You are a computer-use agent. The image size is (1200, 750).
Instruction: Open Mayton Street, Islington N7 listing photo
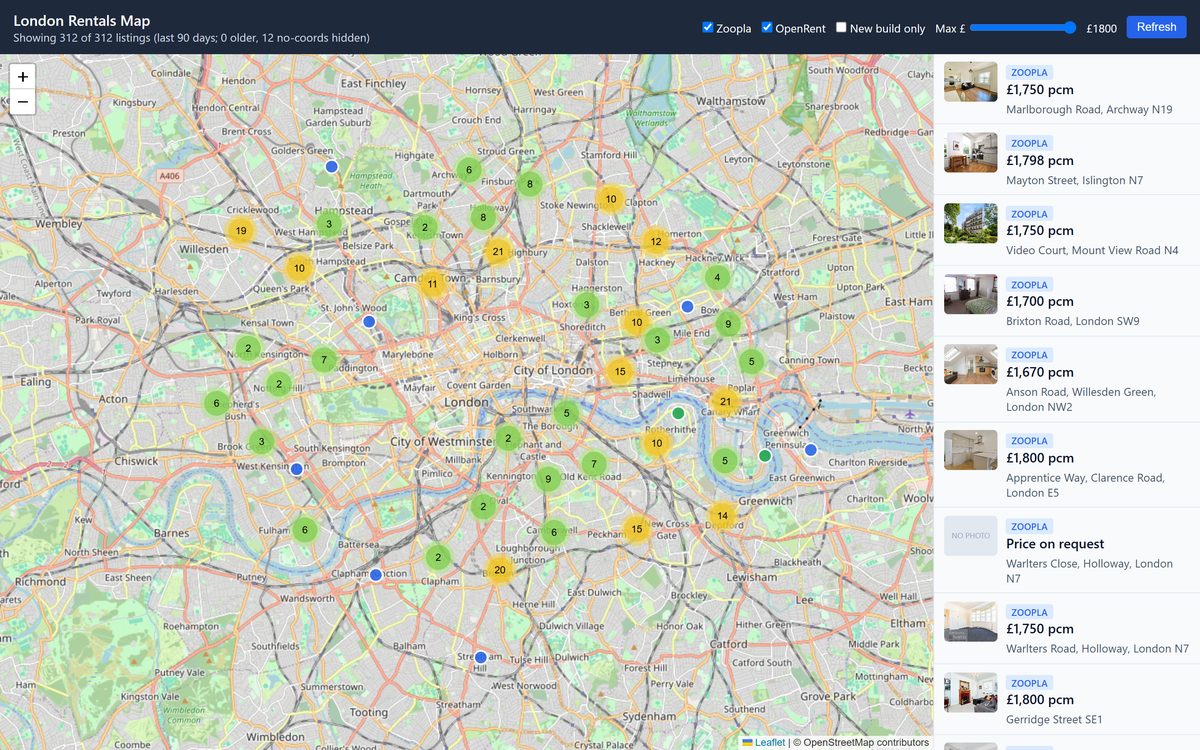coord(971,153)
